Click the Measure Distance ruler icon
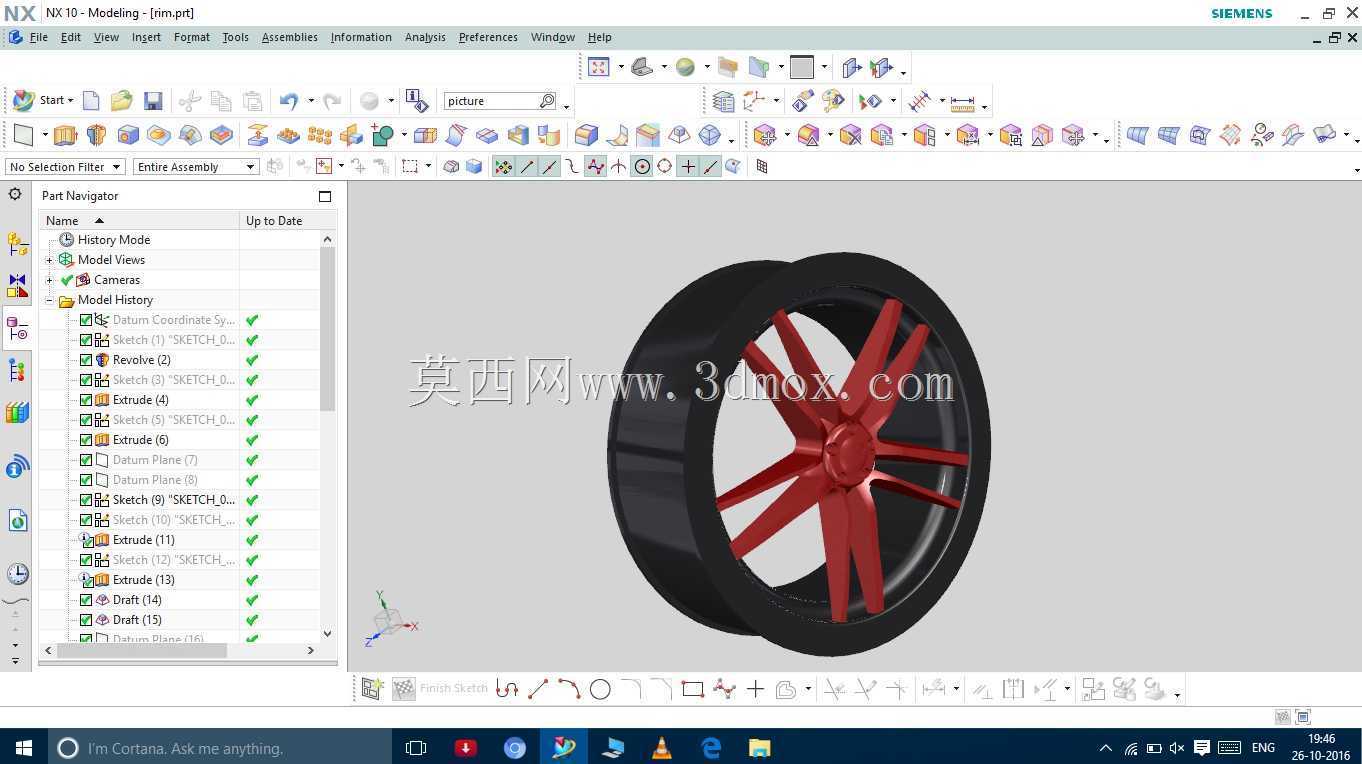Viewport: 1362px width, 764px height. (x=963, y=102)
